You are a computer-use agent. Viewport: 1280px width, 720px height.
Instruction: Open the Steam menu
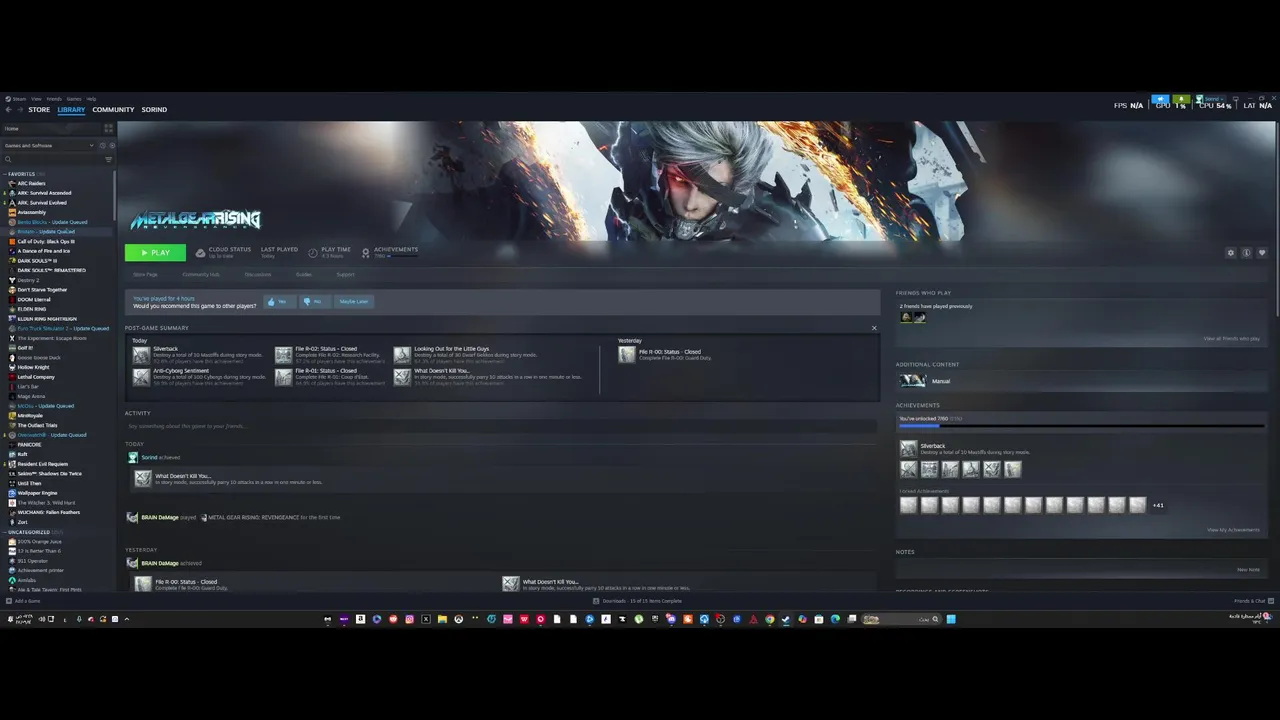tap(17, 99)
